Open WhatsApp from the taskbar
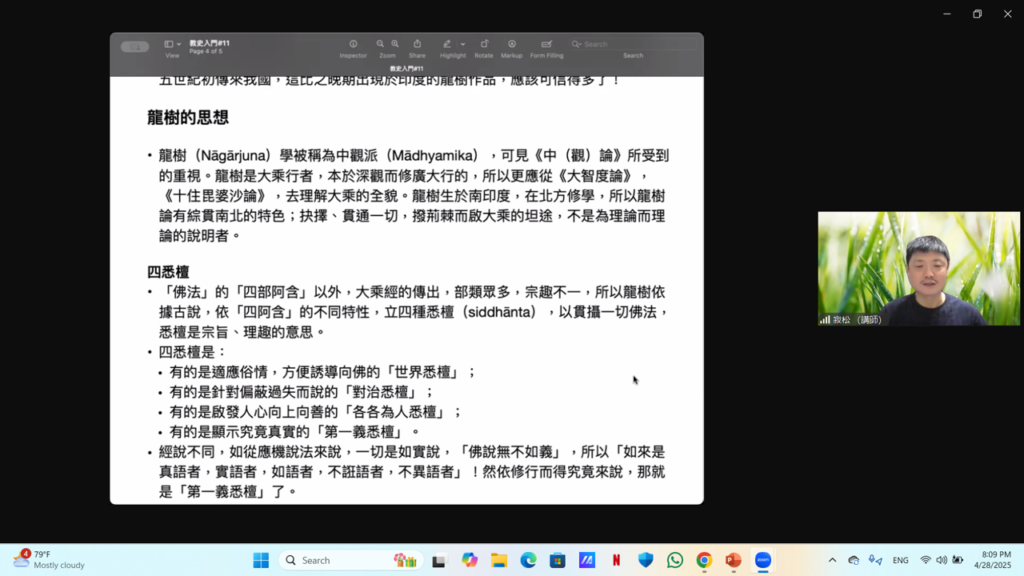 (x=675, y=560)
